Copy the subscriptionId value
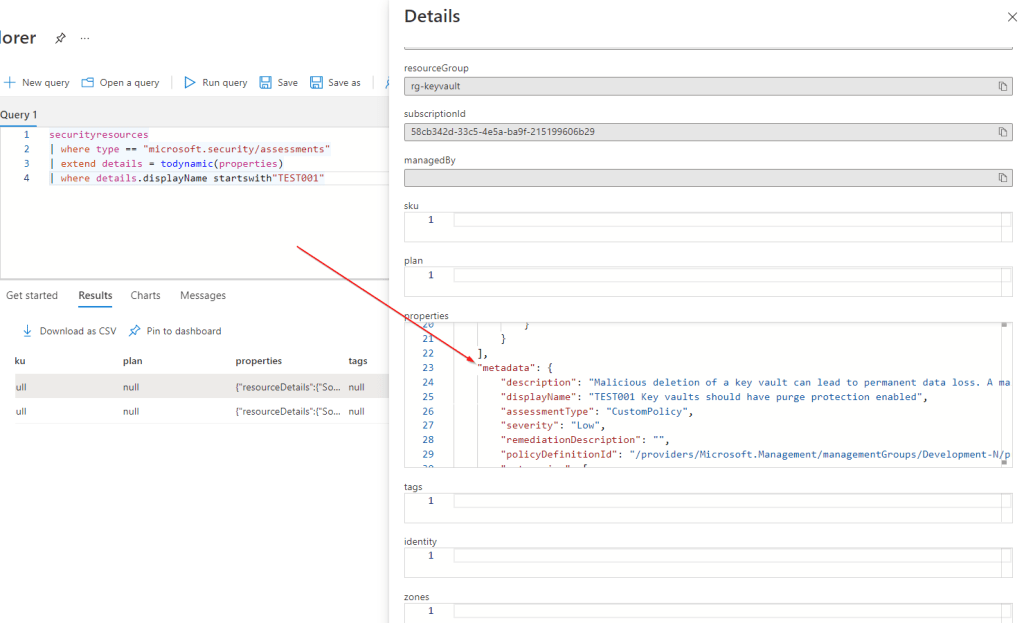 1002,132
